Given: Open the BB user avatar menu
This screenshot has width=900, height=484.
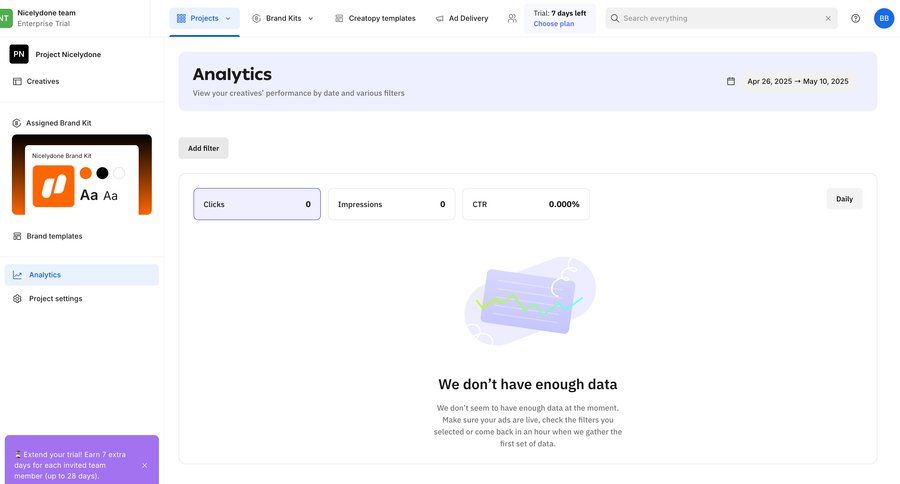Looking at the screenshot, I should point(884,18).
